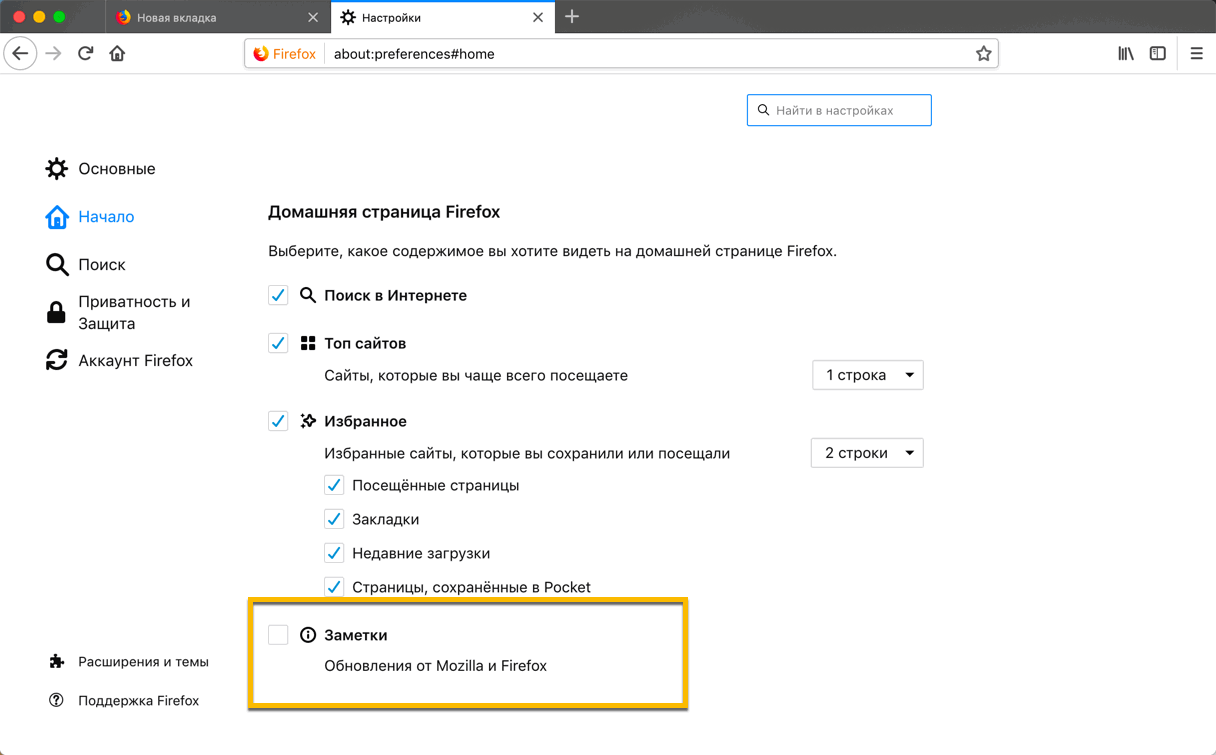This screenshot has width=1216, height=755.
Task: Uncheck Недавние загрузки option
Action: click(x=334, y=553)
